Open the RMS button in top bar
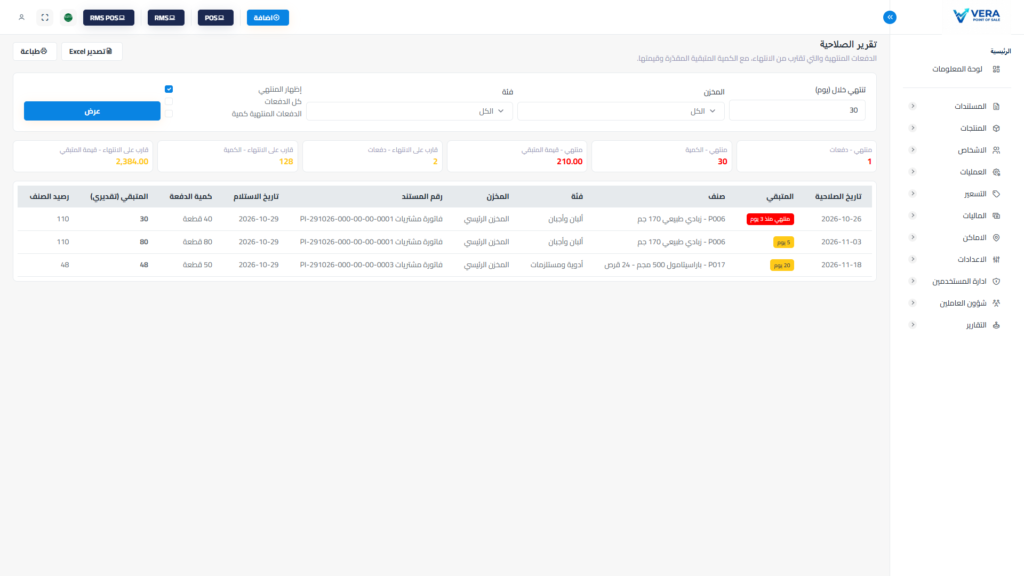Screen dimensions: 1024x576 click(166, 18)
